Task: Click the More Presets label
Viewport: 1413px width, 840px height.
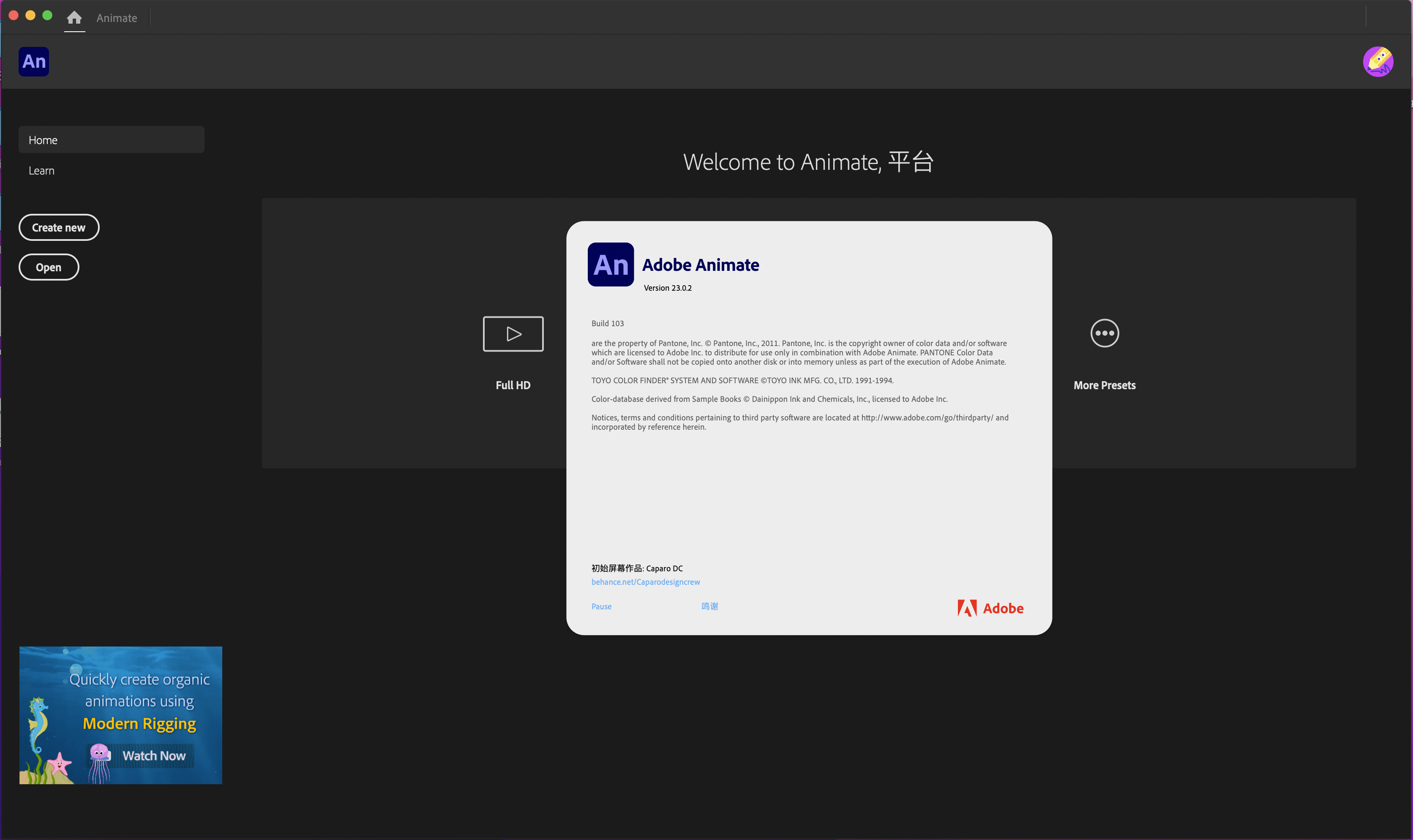Action: click(1104, 385)
